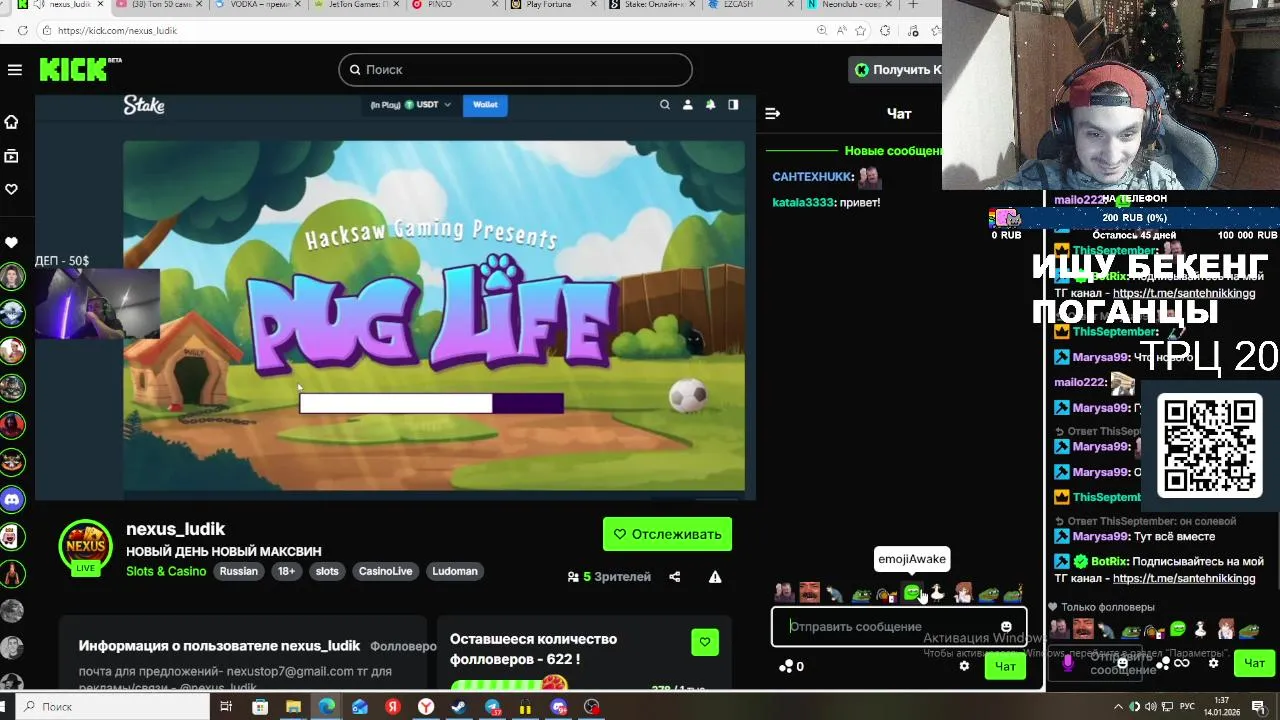1280x720 pixels.
Task: Click username katala3333 in chat
Action: point(802,202)
